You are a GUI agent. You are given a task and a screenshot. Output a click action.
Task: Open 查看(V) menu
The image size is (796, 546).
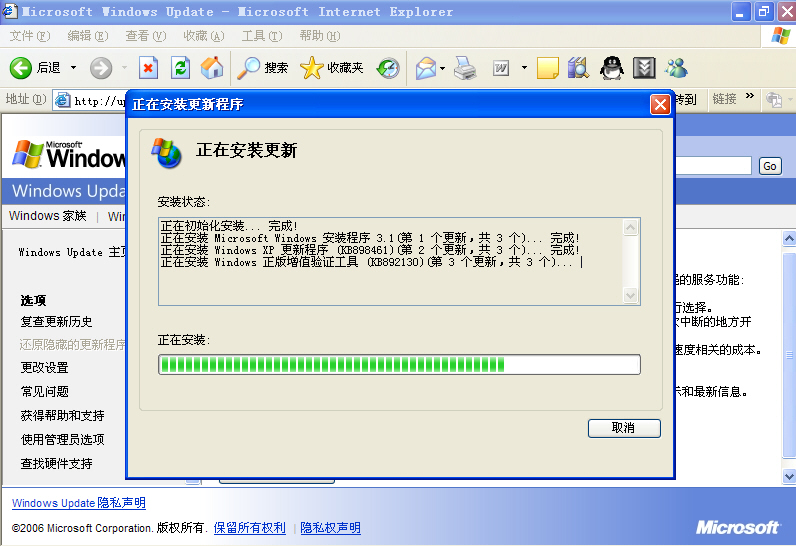[x=146, y=36]
